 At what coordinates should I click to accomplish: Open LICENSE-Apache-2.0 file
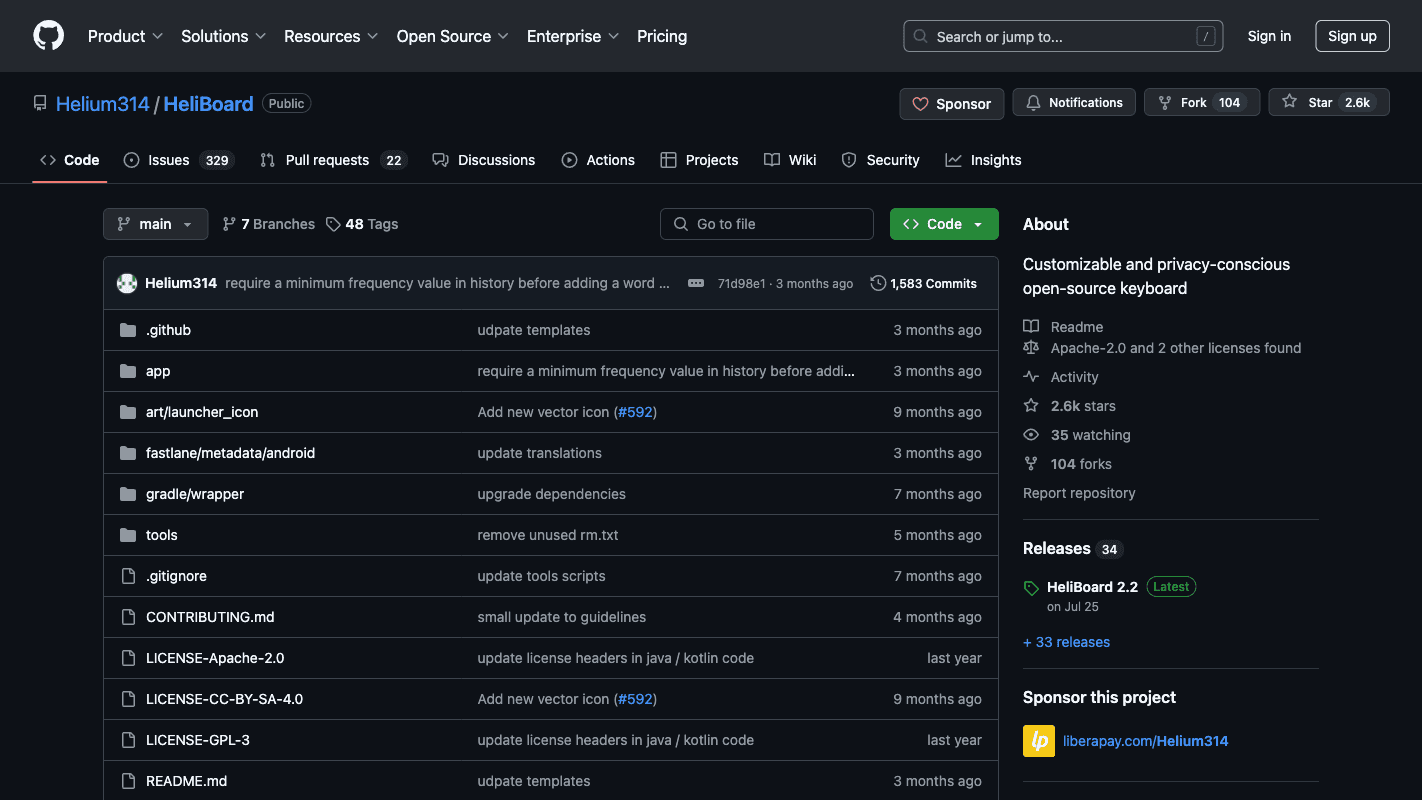click(215, 658)
